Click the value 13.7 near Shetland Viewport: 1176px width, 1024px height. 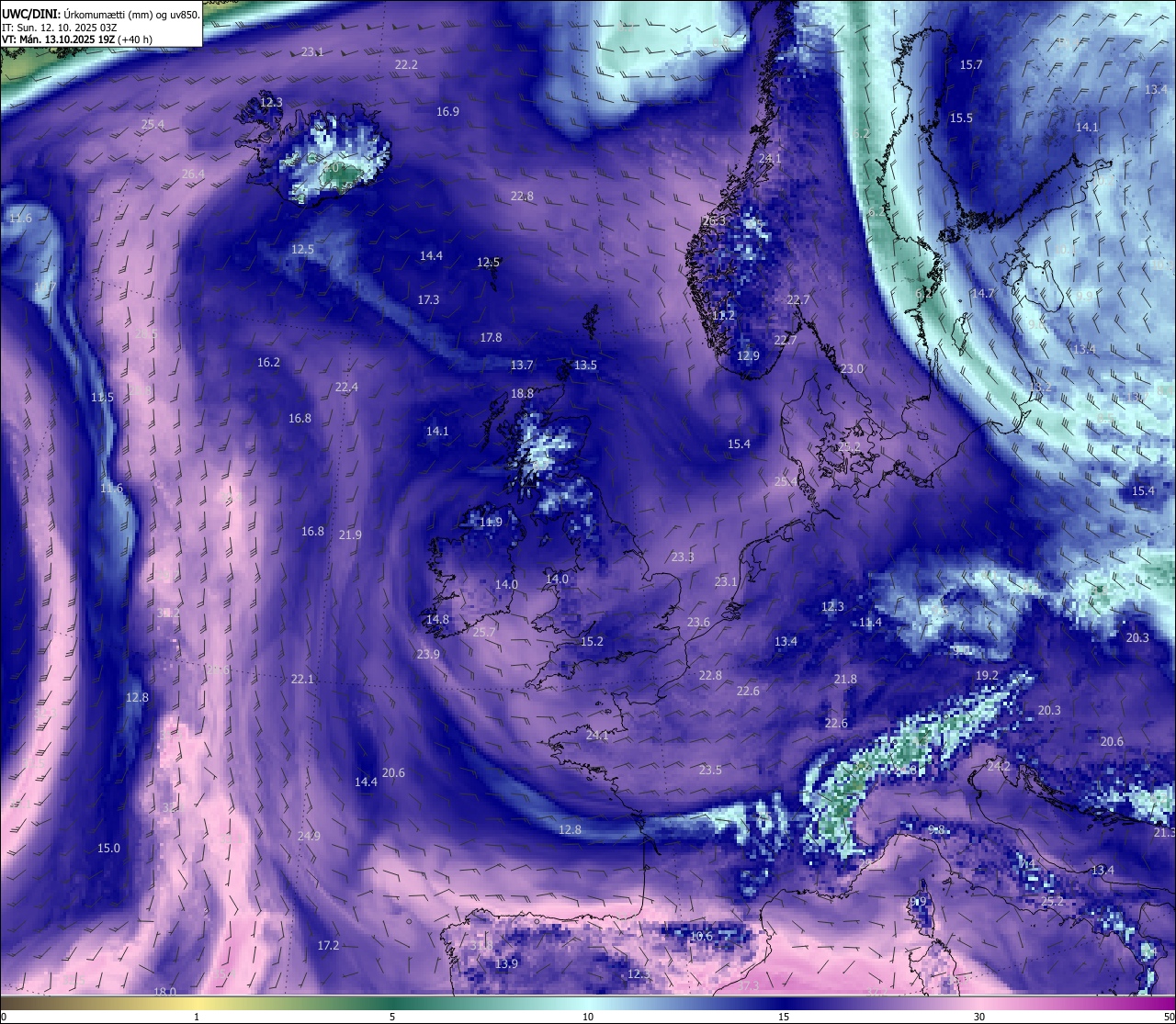point(522,365)
